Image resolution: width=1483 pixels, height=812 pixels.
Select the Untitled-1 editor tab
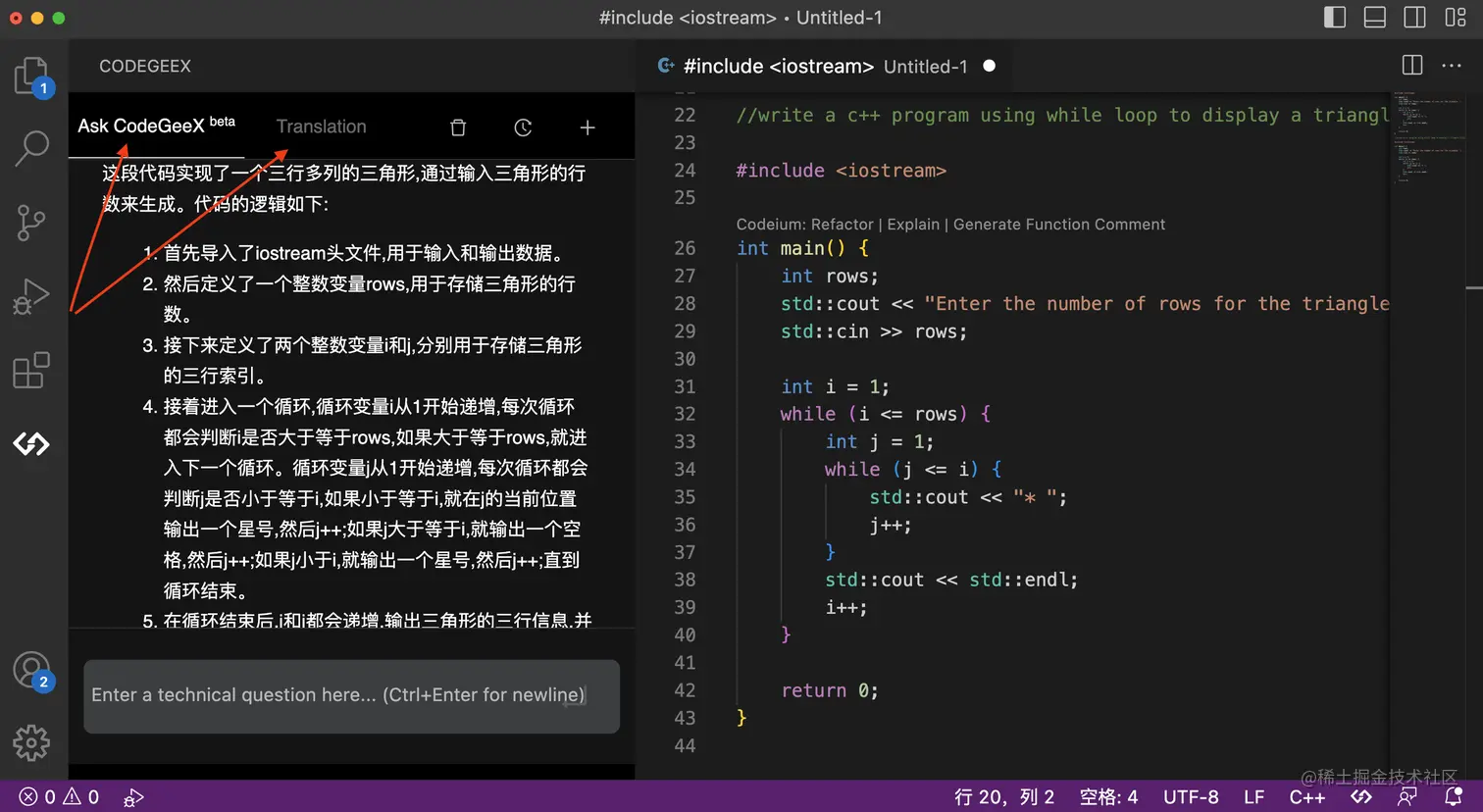[924, 66]
